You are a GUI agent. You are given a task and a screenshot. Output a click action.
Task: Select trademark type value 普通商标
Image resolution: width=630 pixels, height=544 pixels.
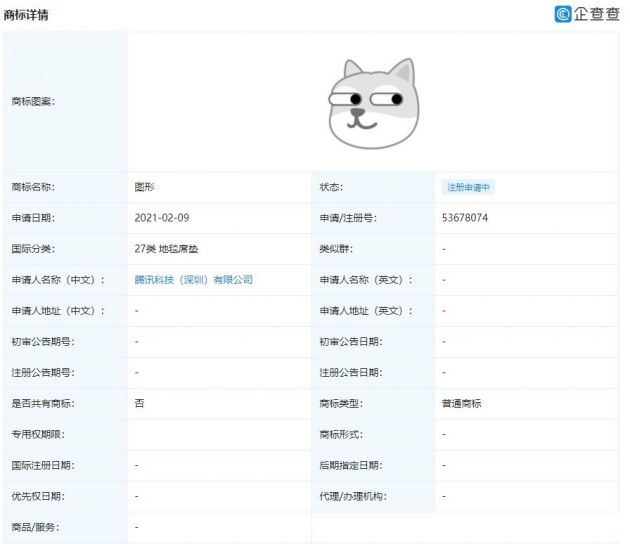click(462, 403)
